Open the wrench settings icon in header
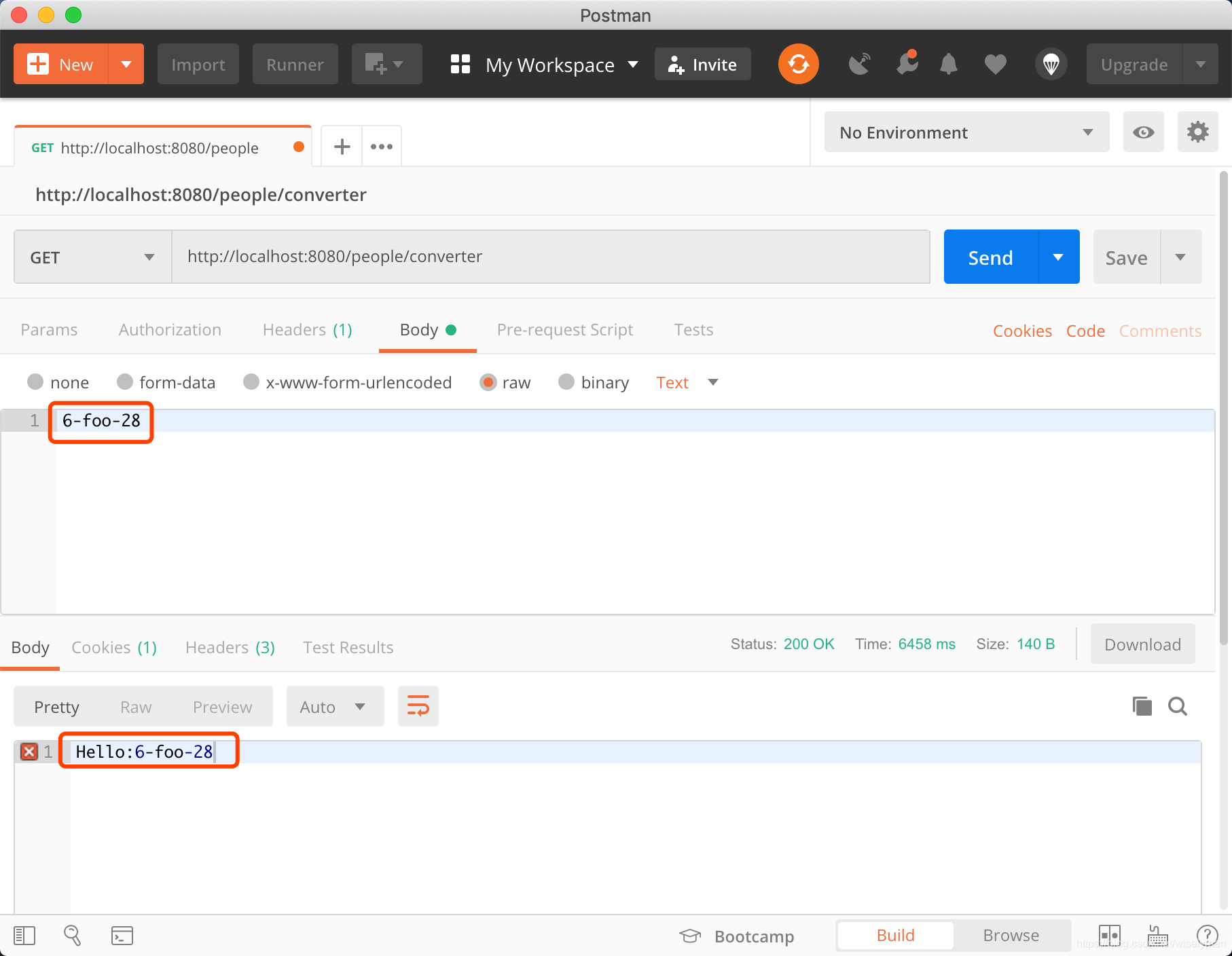This screenshot has height=956, width=1232. [907, 63]
